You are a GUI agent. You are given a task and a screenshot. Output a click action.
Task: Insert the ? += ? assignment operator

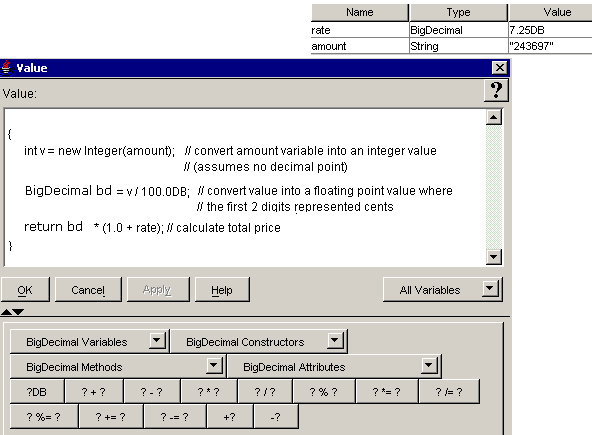(x=111, y=417)
